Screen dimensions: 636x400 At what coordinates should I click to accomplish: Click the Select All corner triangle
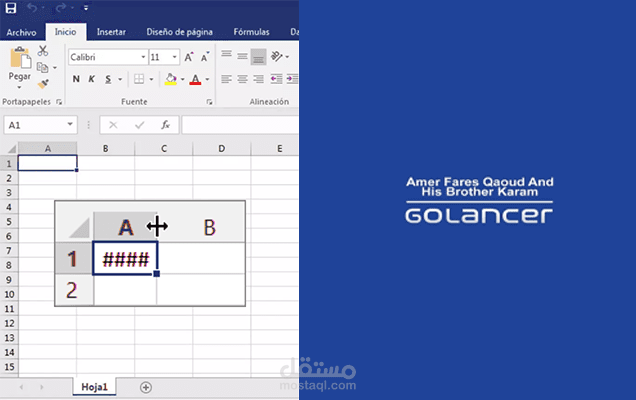click(11, 149)
